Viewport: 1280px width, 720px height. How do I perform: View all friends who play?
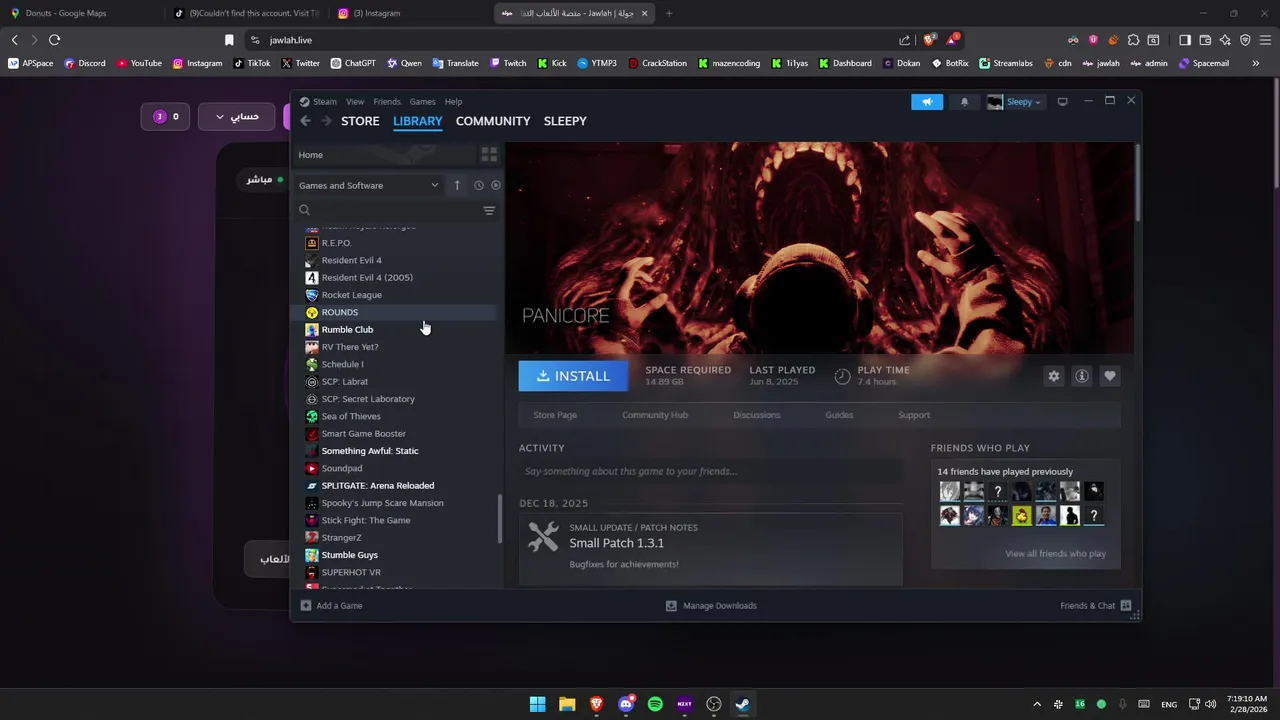coord(1055,554)
